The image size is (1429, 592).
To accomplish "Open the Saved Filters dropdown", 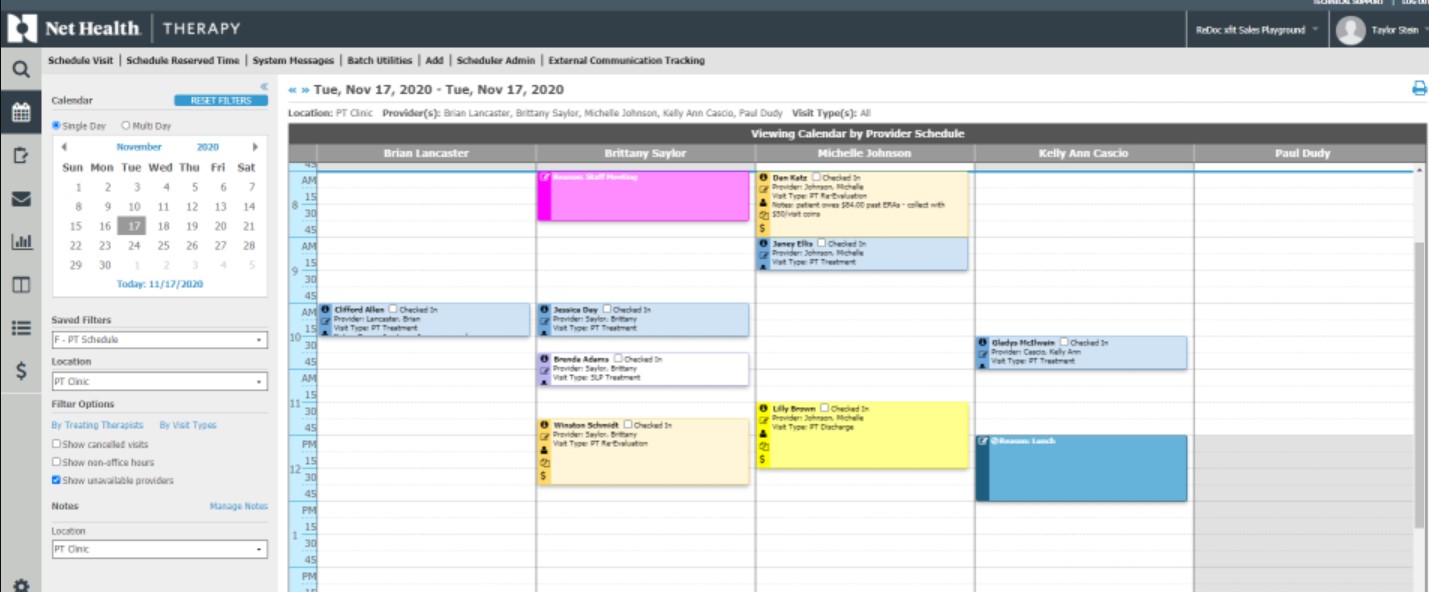I will 160,340.
